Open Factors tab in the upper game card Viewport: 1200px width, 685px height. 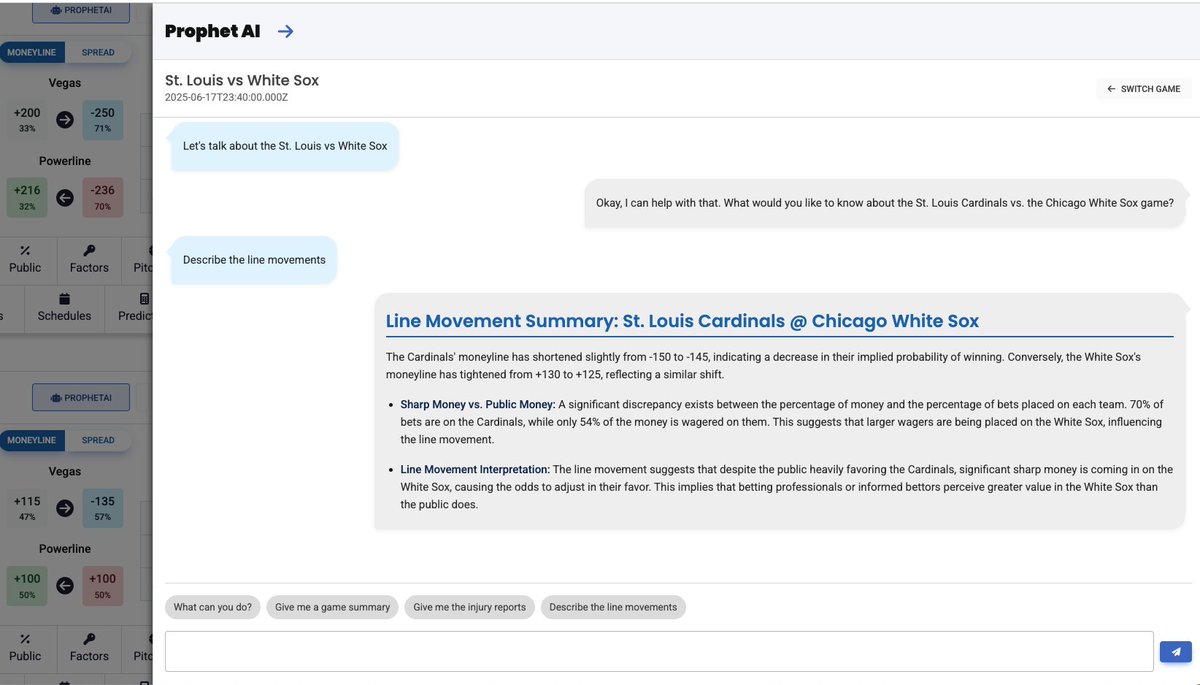89,259
